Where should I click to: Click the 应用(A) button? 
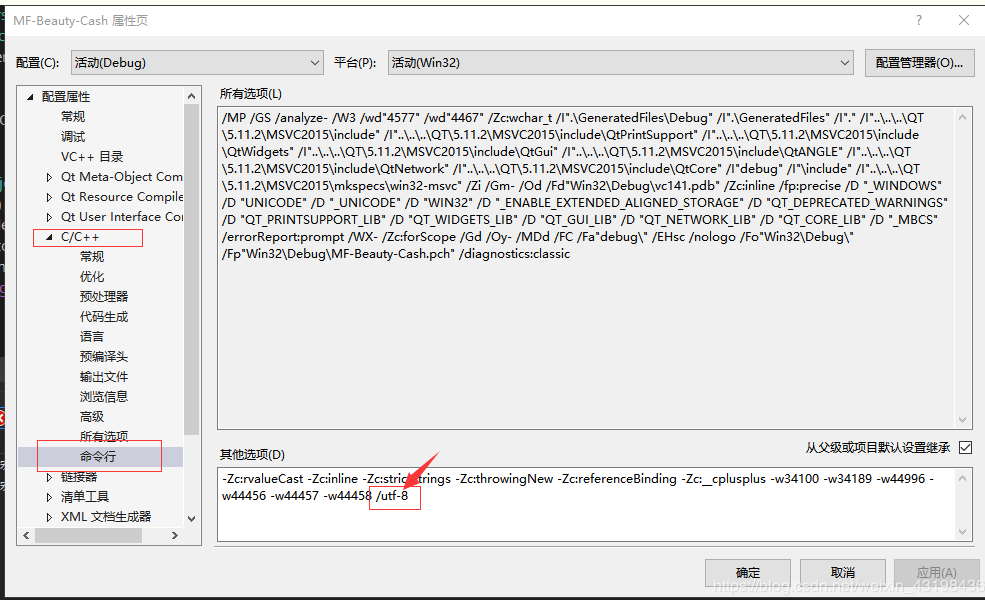click(x=936, y=572)
